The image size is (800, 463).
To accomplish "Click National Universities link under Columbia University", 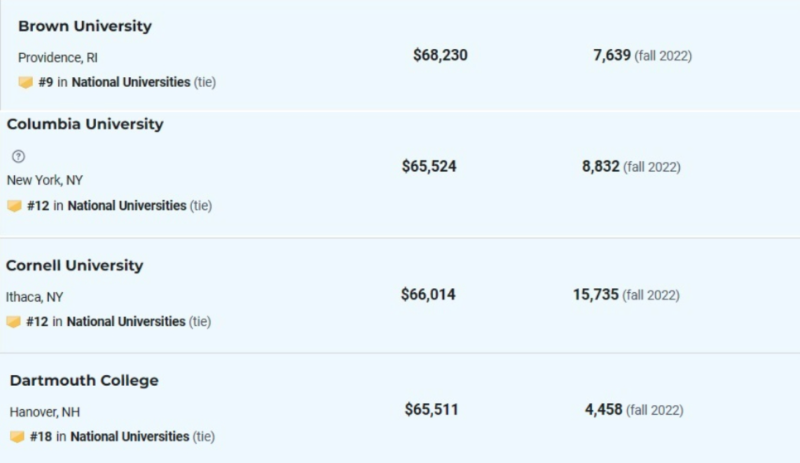I will coord(127,206).
